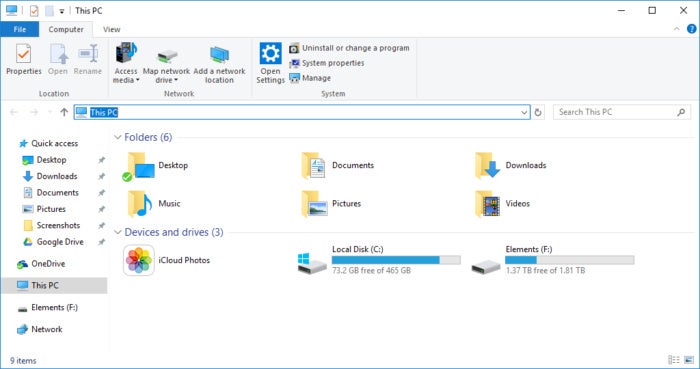
Task: Select the iCloud Photos item
Action: (x=166, y=260)
